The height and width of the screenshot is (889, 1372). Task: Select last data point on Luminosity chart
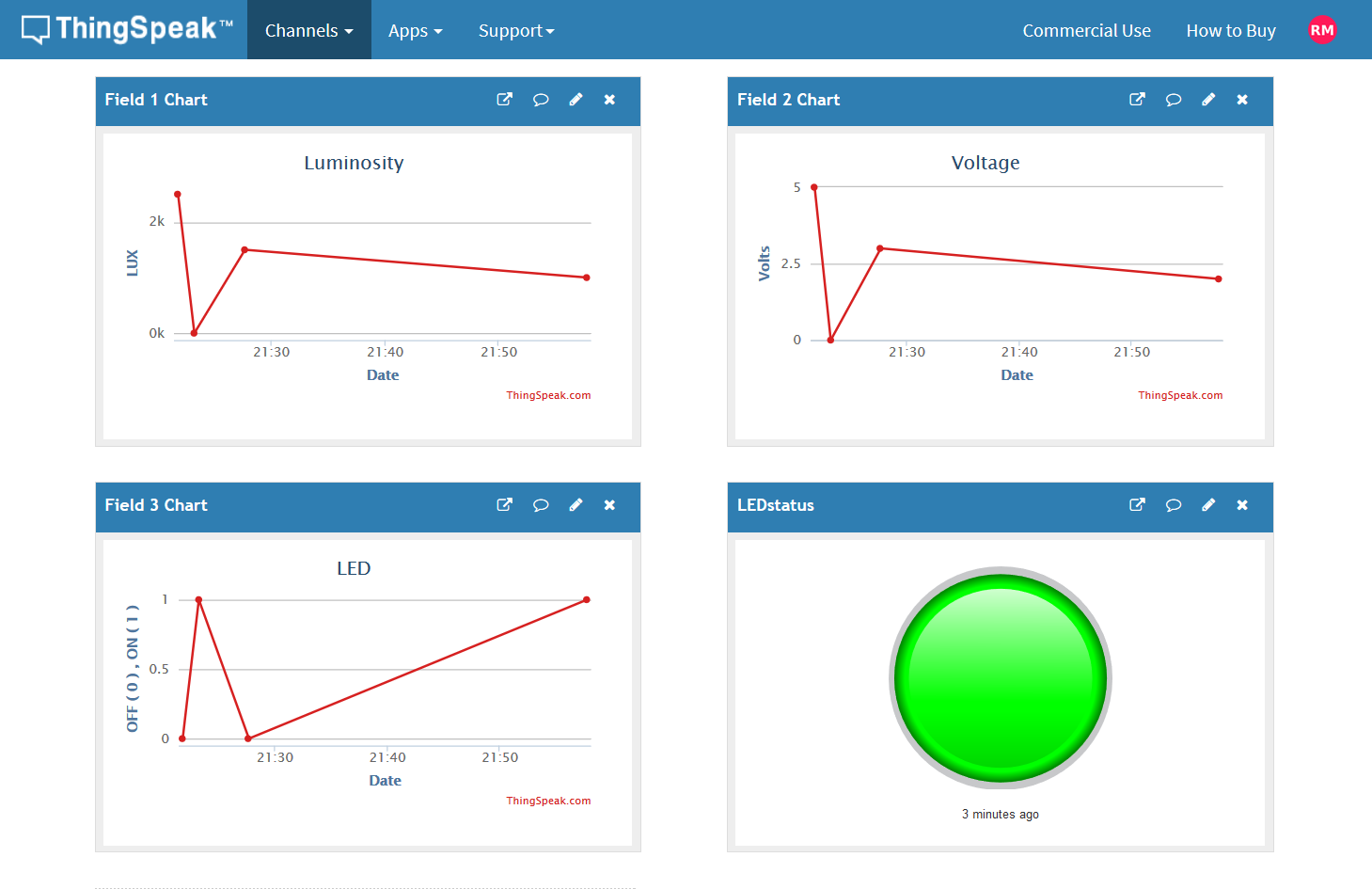[x=587, y=278]
